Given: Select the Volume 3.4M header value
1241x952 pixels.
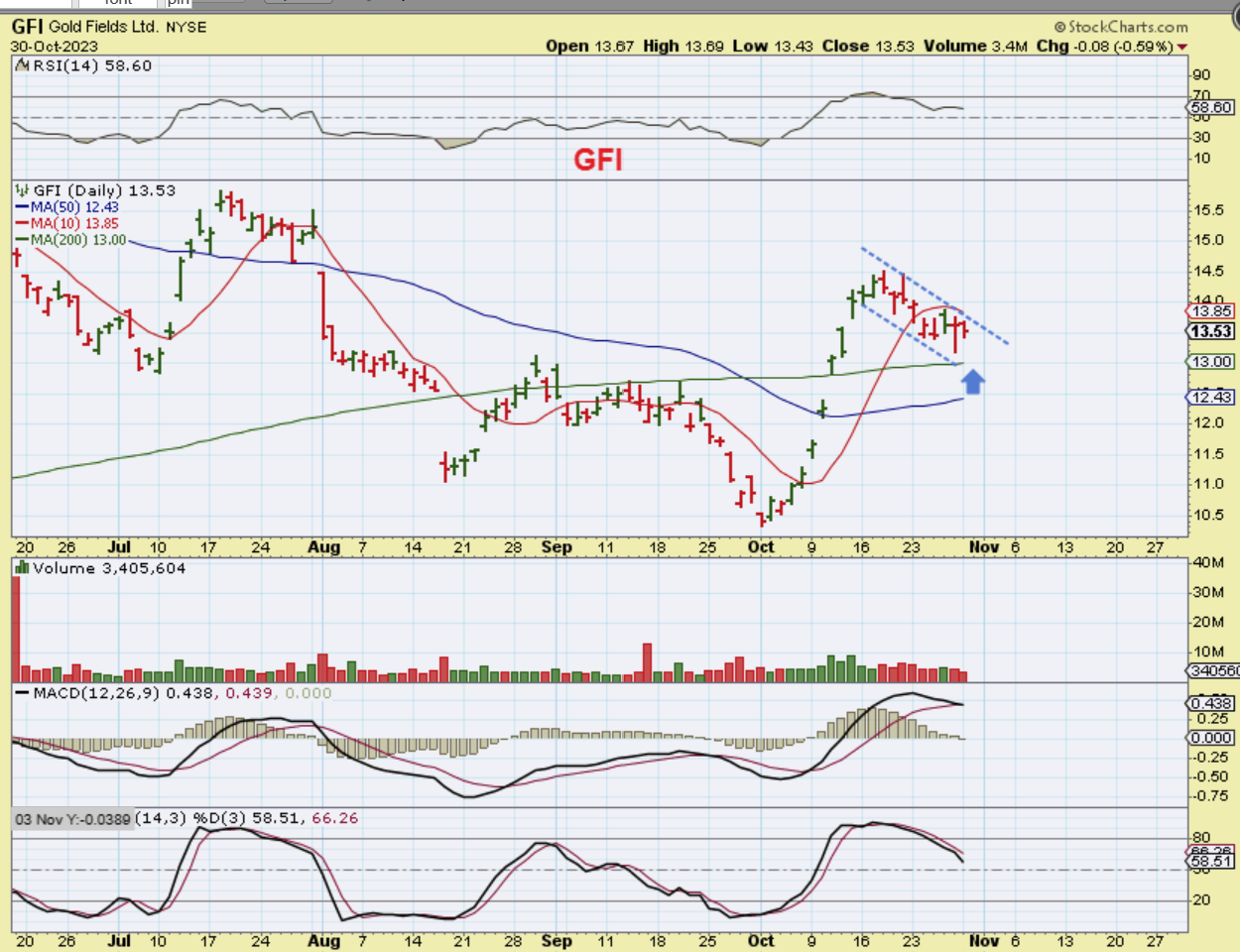Looking at the screenshot, I should pyautogui.click(x=975, y=46).
